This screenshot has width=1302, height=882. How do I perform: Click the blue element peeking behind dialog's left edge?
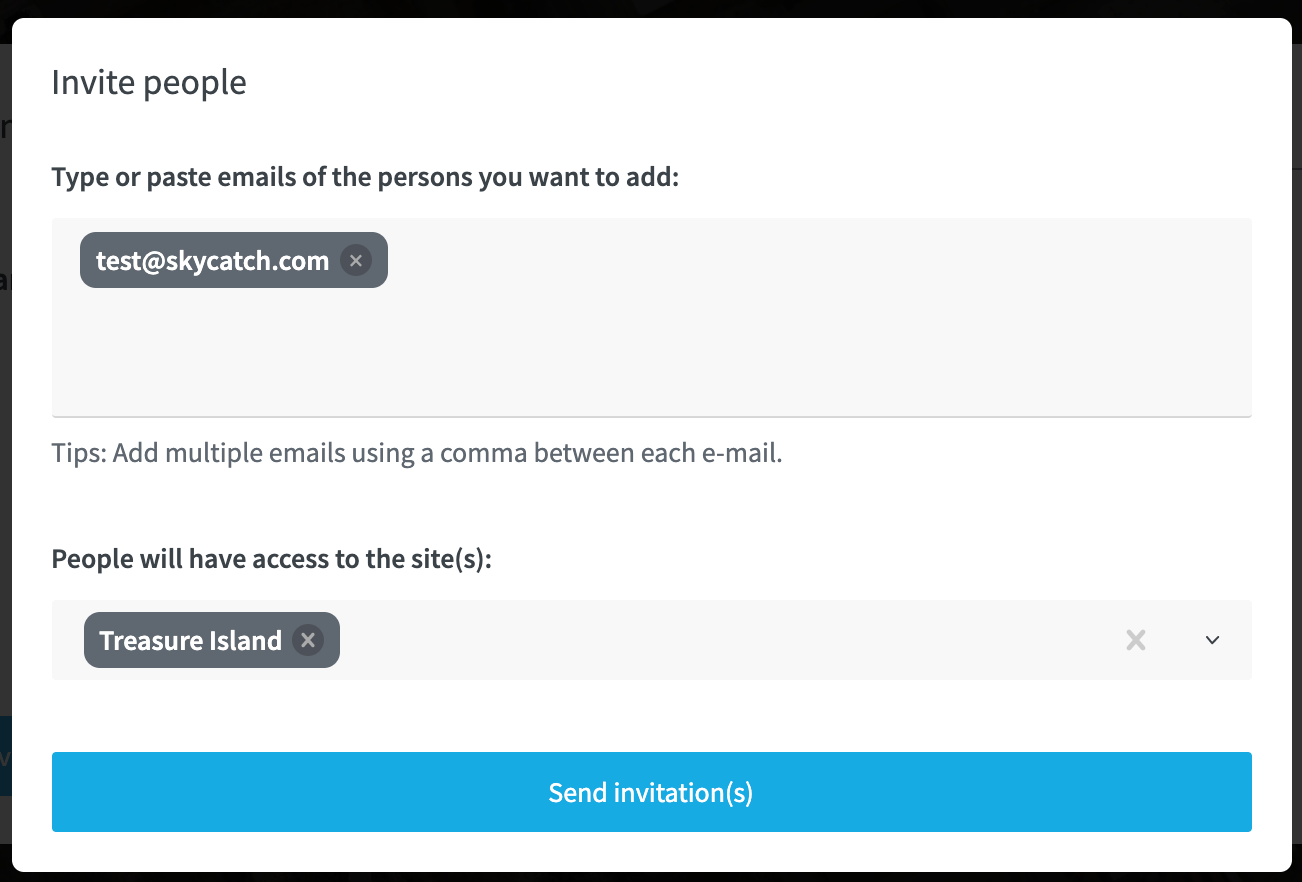pos(5,756)
